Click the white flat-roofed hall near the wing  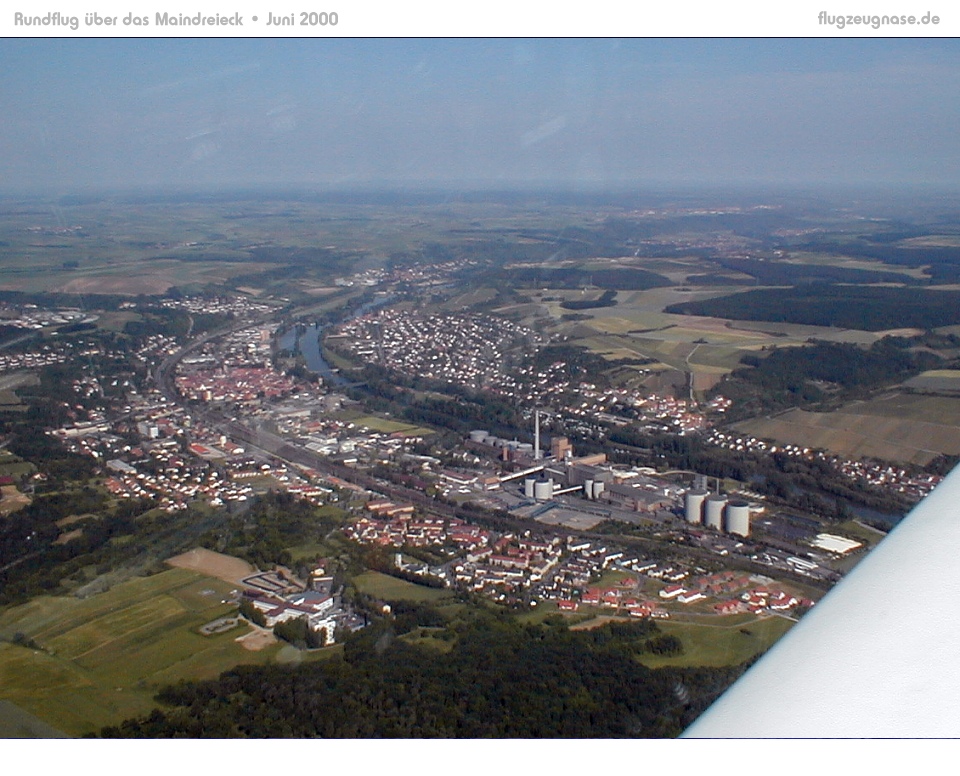tap(836, 543)
